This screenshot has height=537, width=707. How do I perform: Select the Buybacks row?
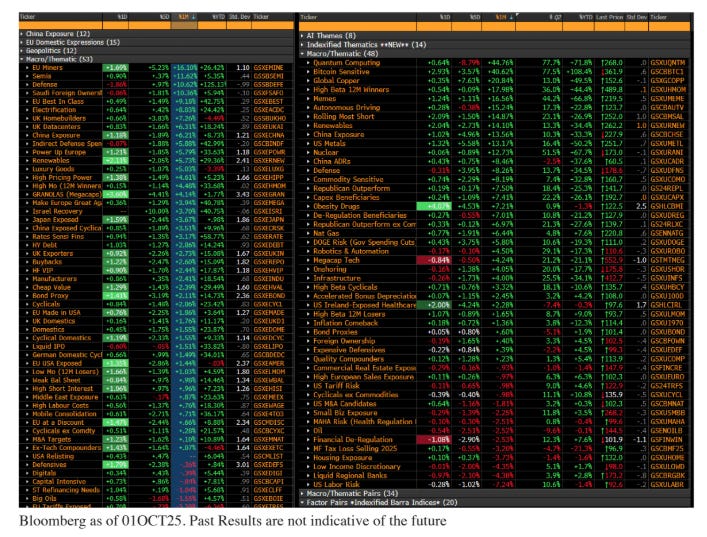tap(156, 262)
